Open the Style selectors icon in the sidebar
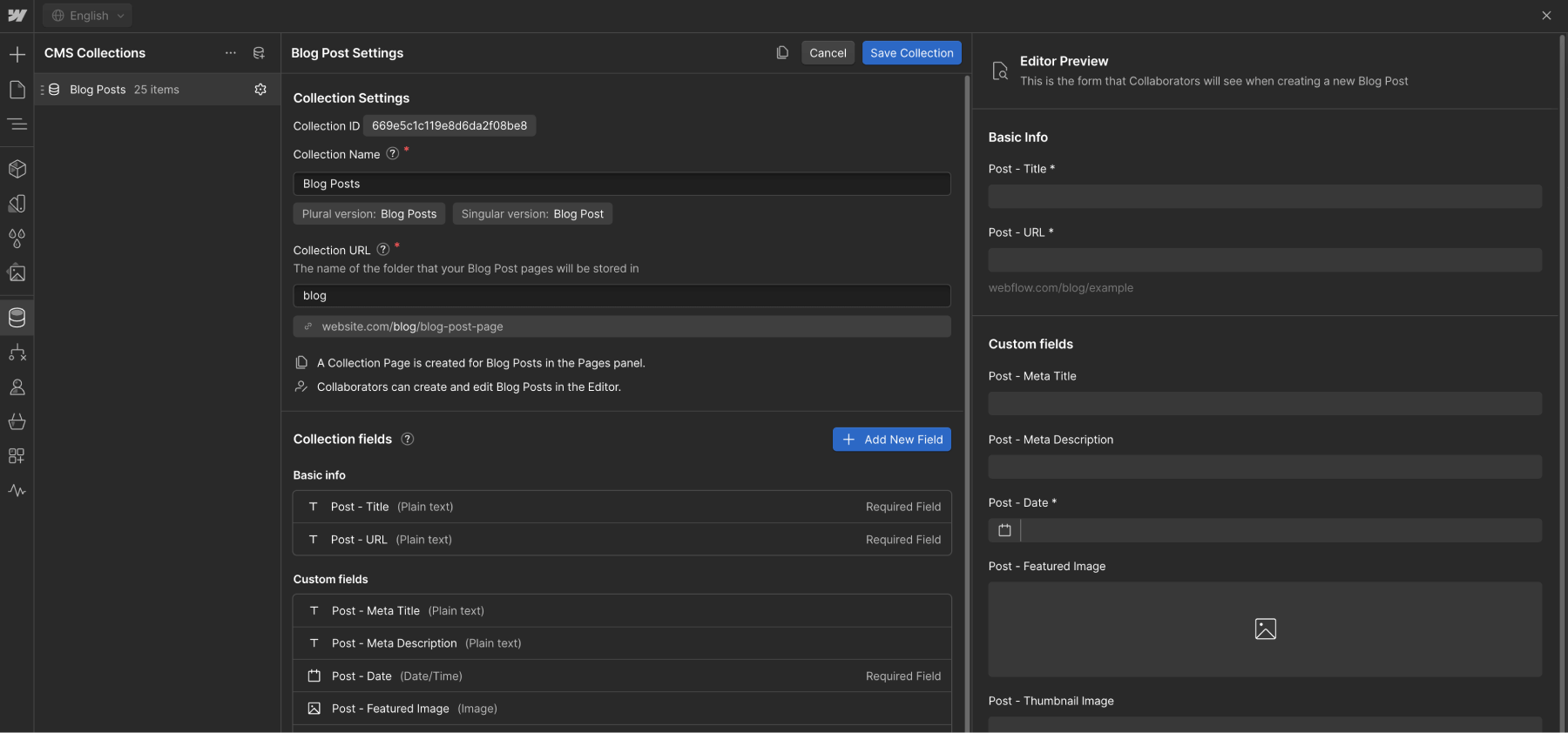This screenshot has width=1568, height=733. [17, 204]
